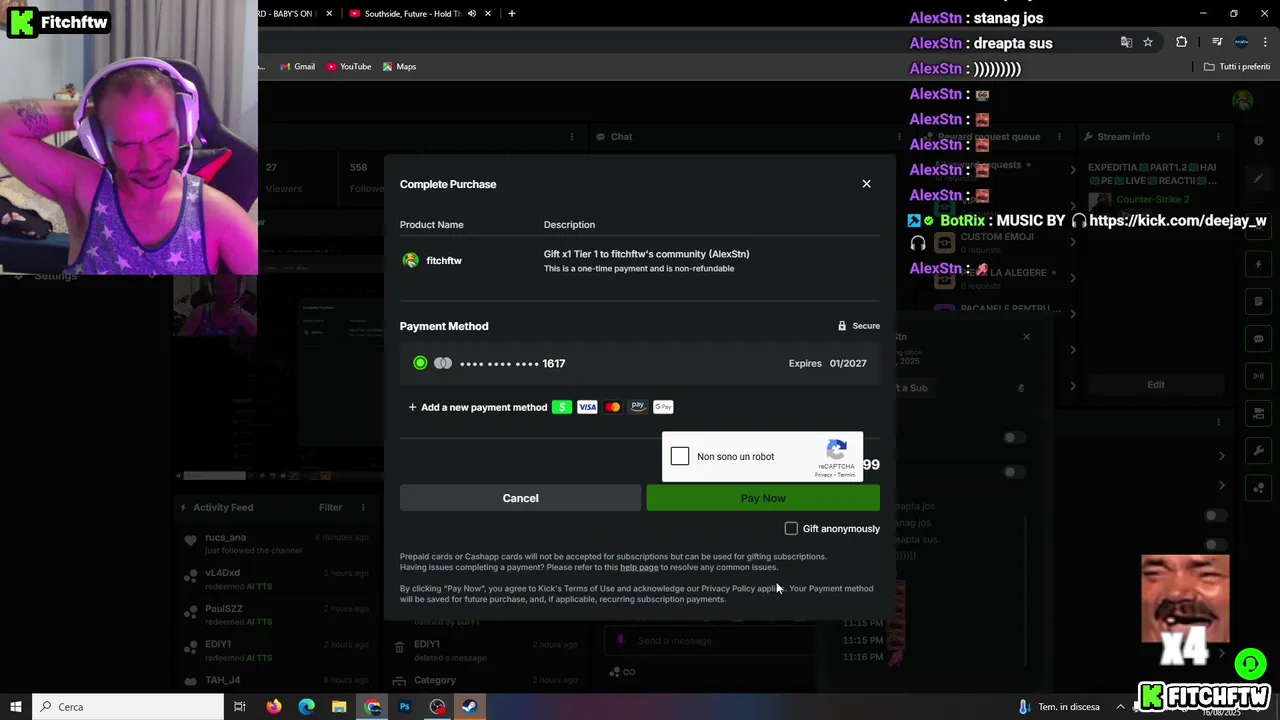Open OBS Studio from the taskbar
The height and width of the screenshot is (720, 1280).
437,707
